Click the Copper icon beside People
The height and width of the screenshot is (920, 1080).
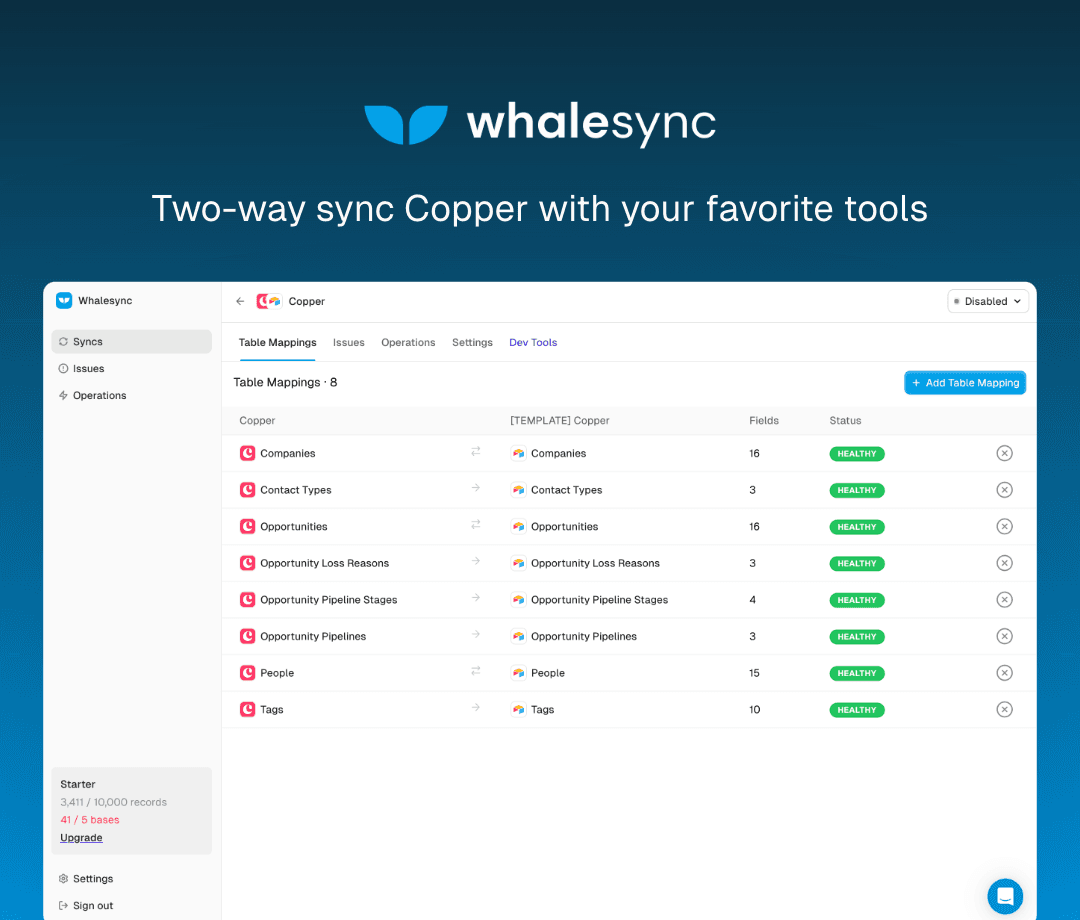(247, 672)
